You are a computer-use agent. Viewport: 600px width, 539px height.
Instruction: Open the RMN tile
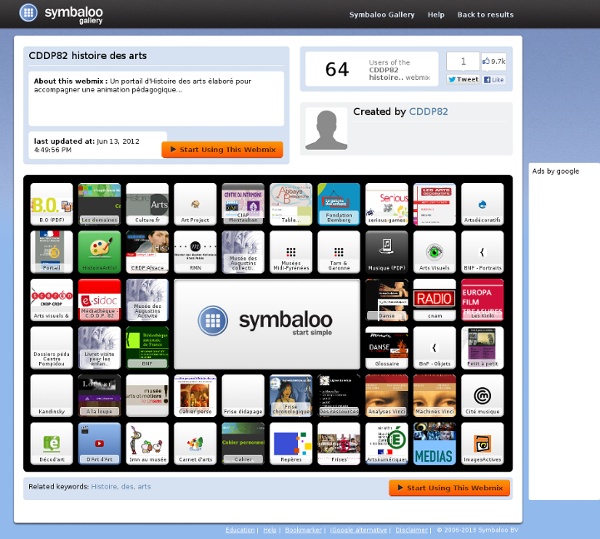coord(195,252)
